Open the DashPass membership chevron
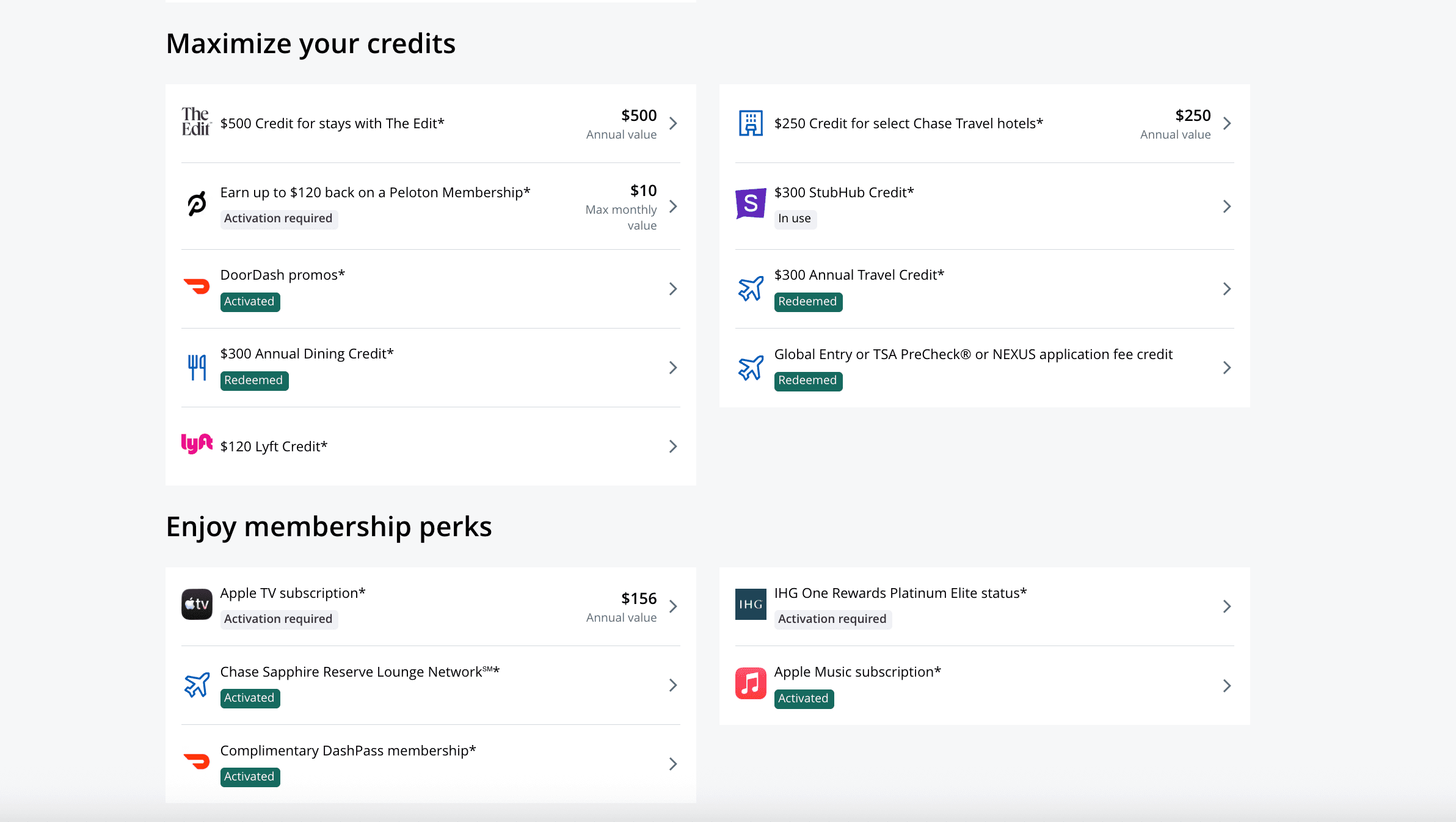 coord(673,764)
